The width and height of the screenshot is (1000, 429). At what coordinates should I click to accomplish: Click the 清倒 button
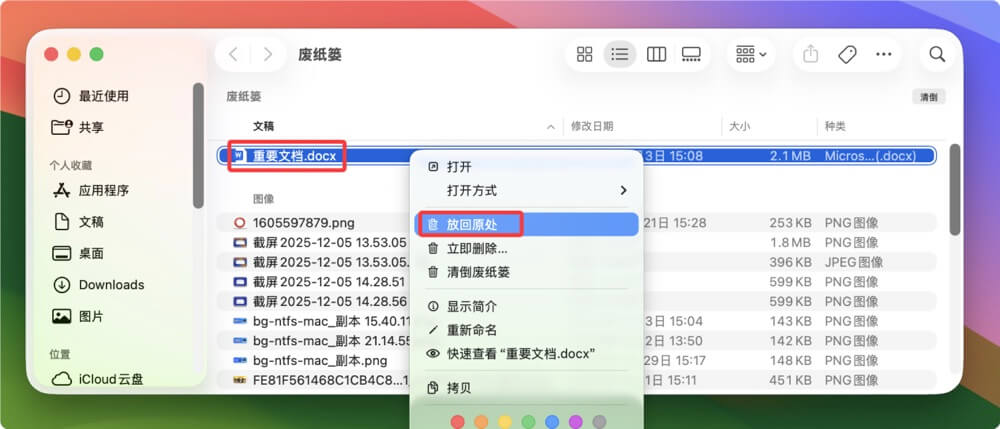click(x=929, y=97)
